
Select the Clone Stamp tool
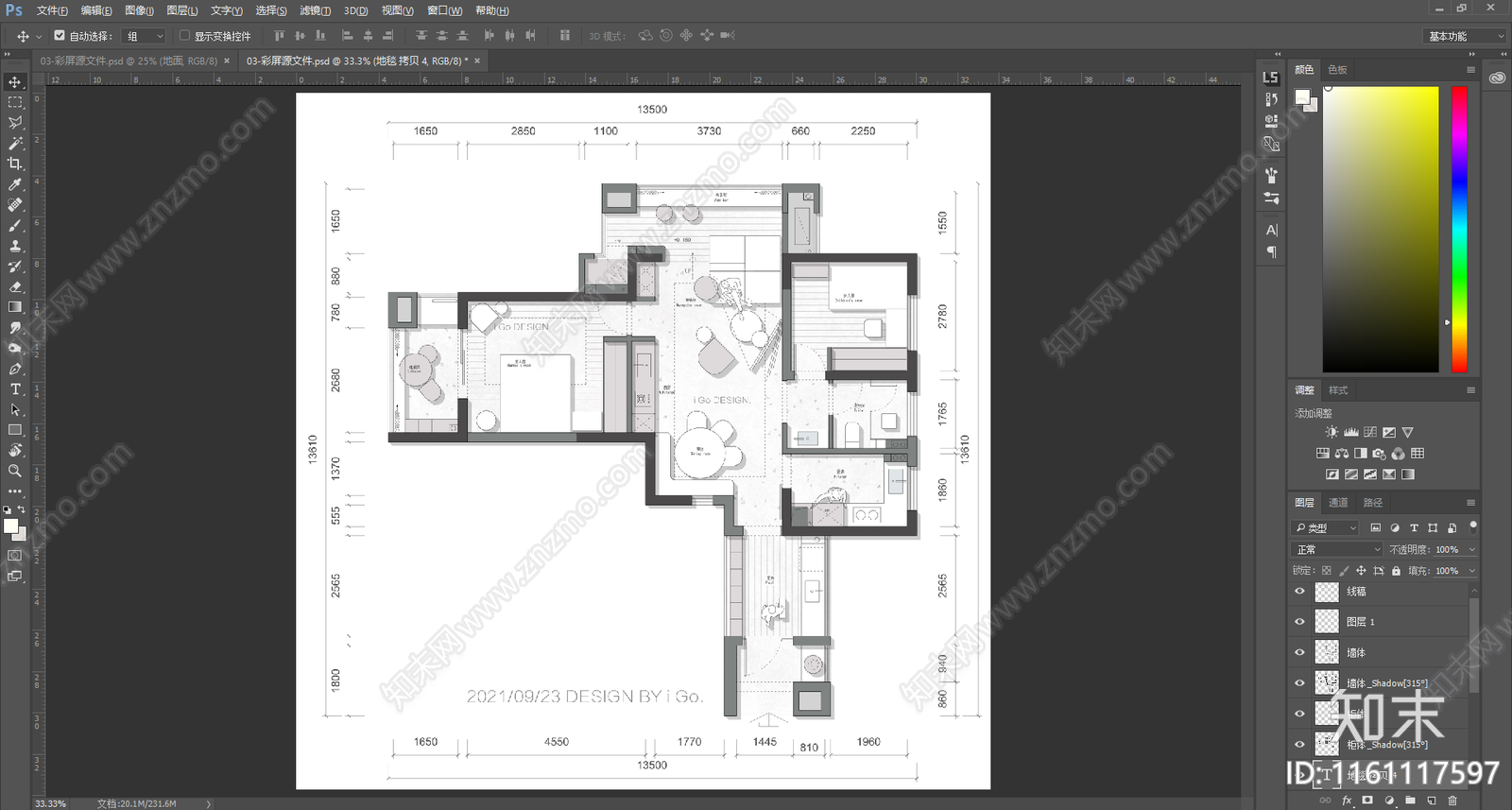(x=15, y=246)
